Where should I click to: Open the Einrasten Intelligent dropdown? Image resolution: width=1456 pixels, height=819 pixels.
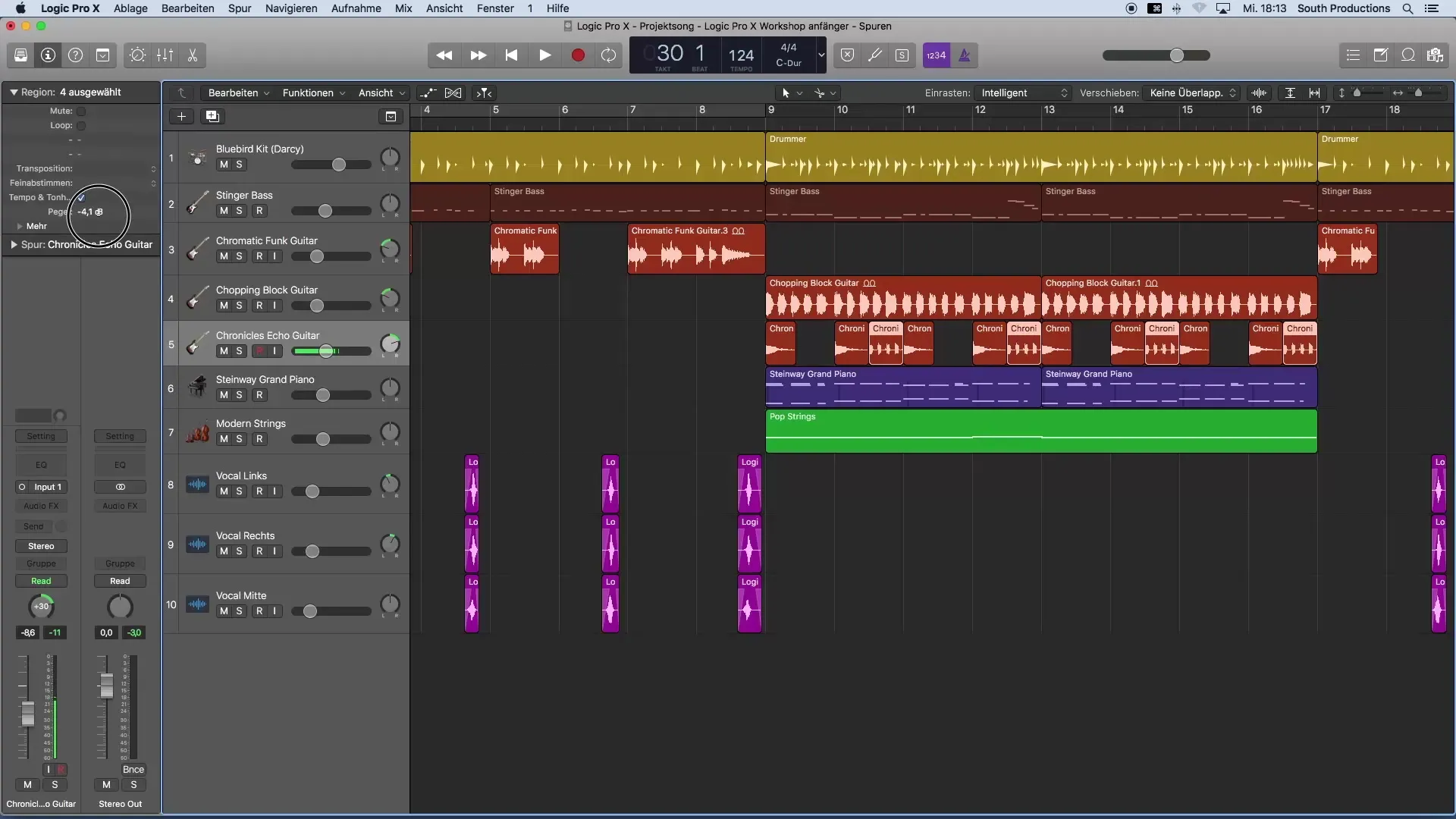click(1023, 93)
